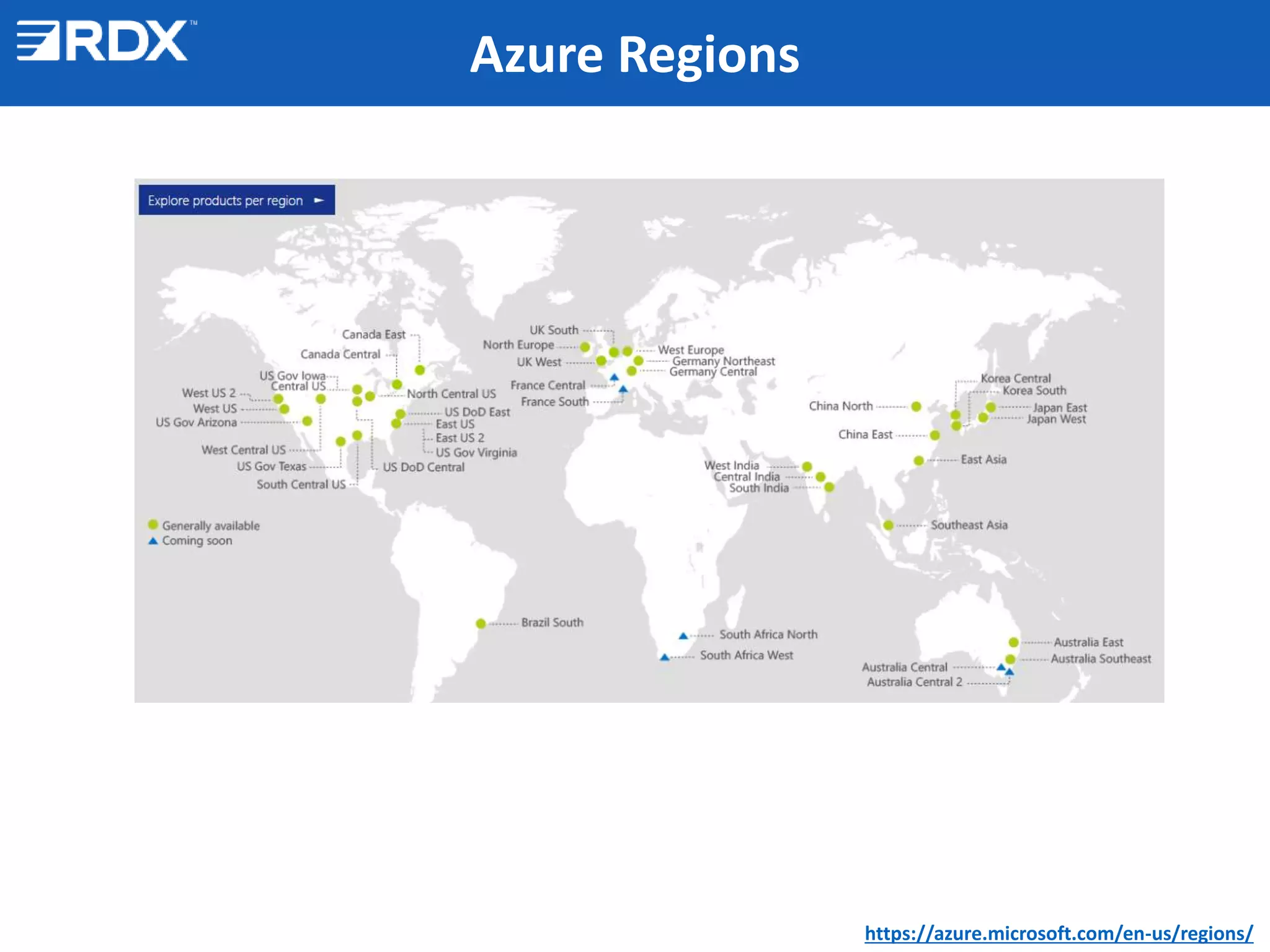Image resolution: width=1270 pixels, height=952 pixels.
Task: Open the azure.microsoft.com regions link
Action: point(1059,932)
